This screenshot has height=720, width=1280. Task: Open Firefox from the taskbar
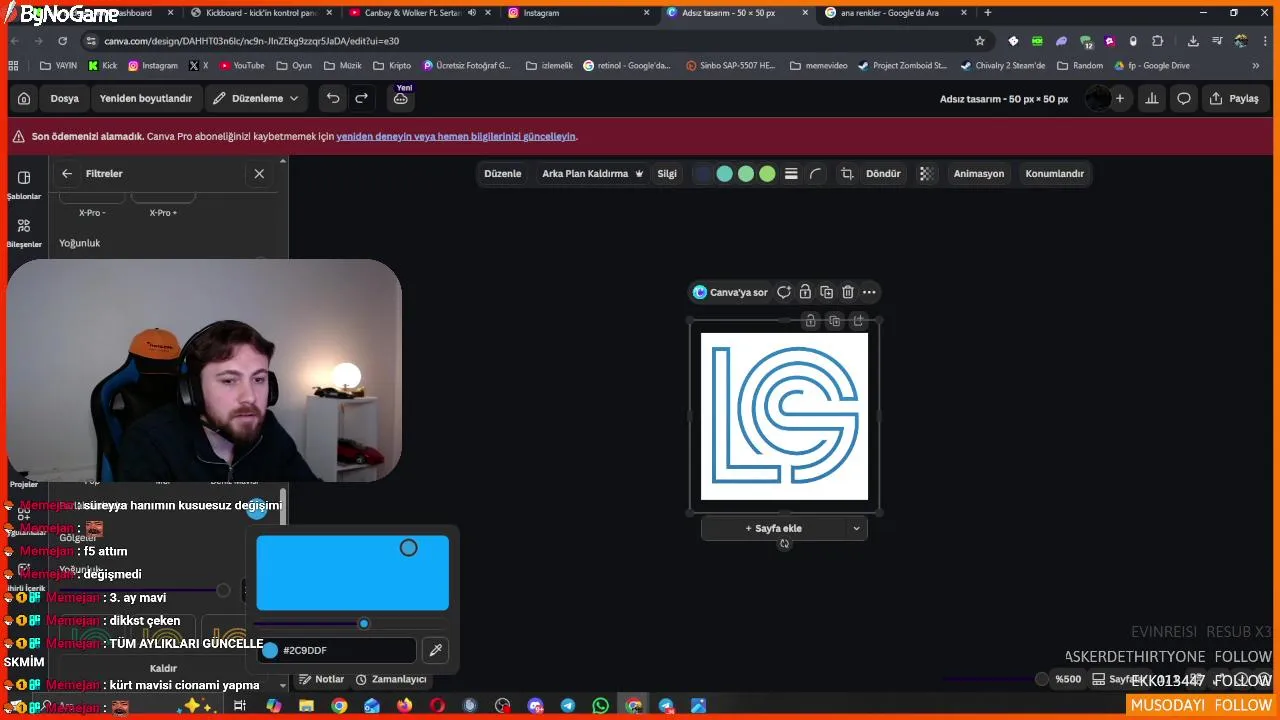coord(404,706)
